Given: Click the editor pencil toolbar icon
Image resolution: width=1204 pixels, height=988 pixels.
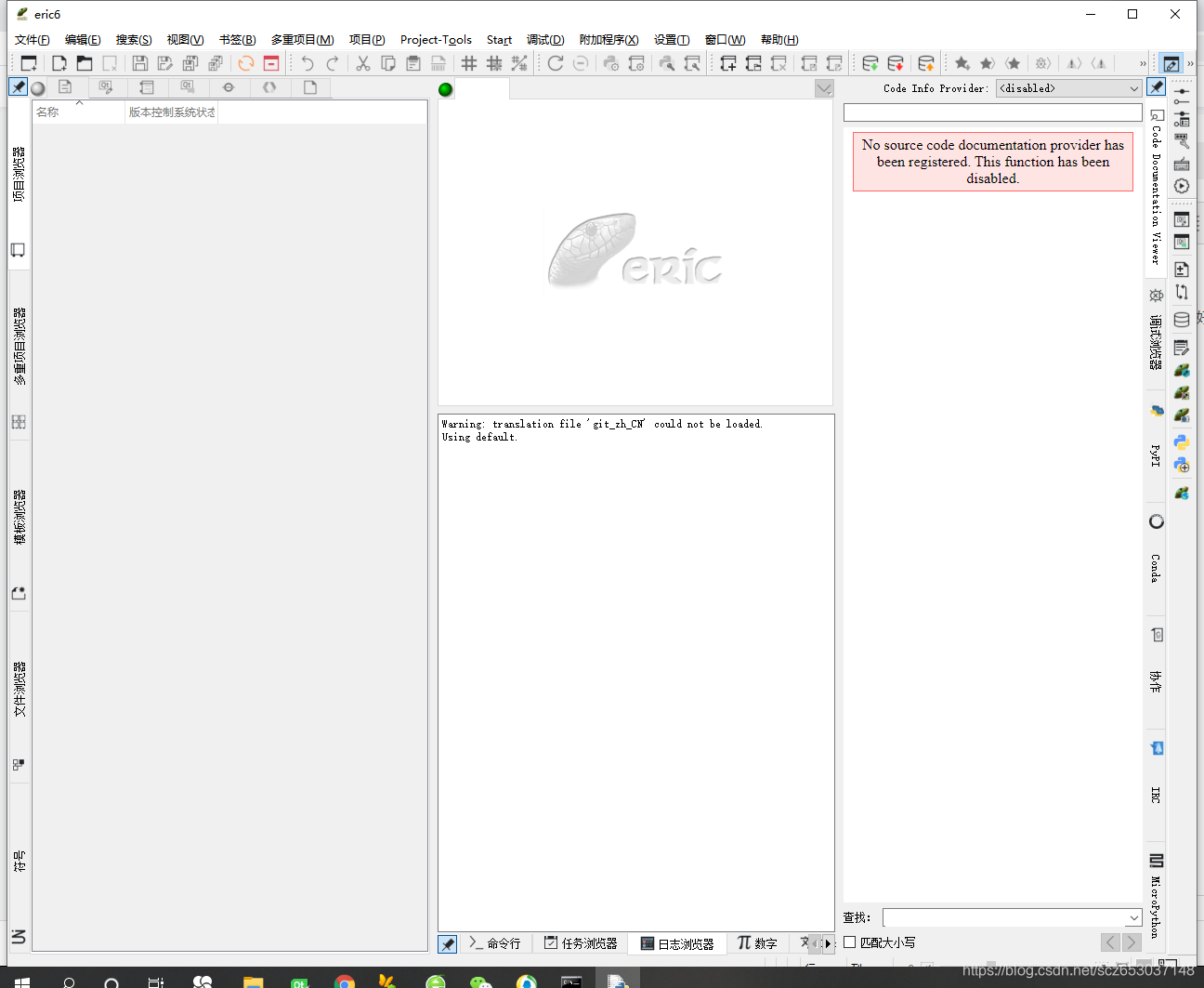Looking at the screenshot, I should point(1171,63).
